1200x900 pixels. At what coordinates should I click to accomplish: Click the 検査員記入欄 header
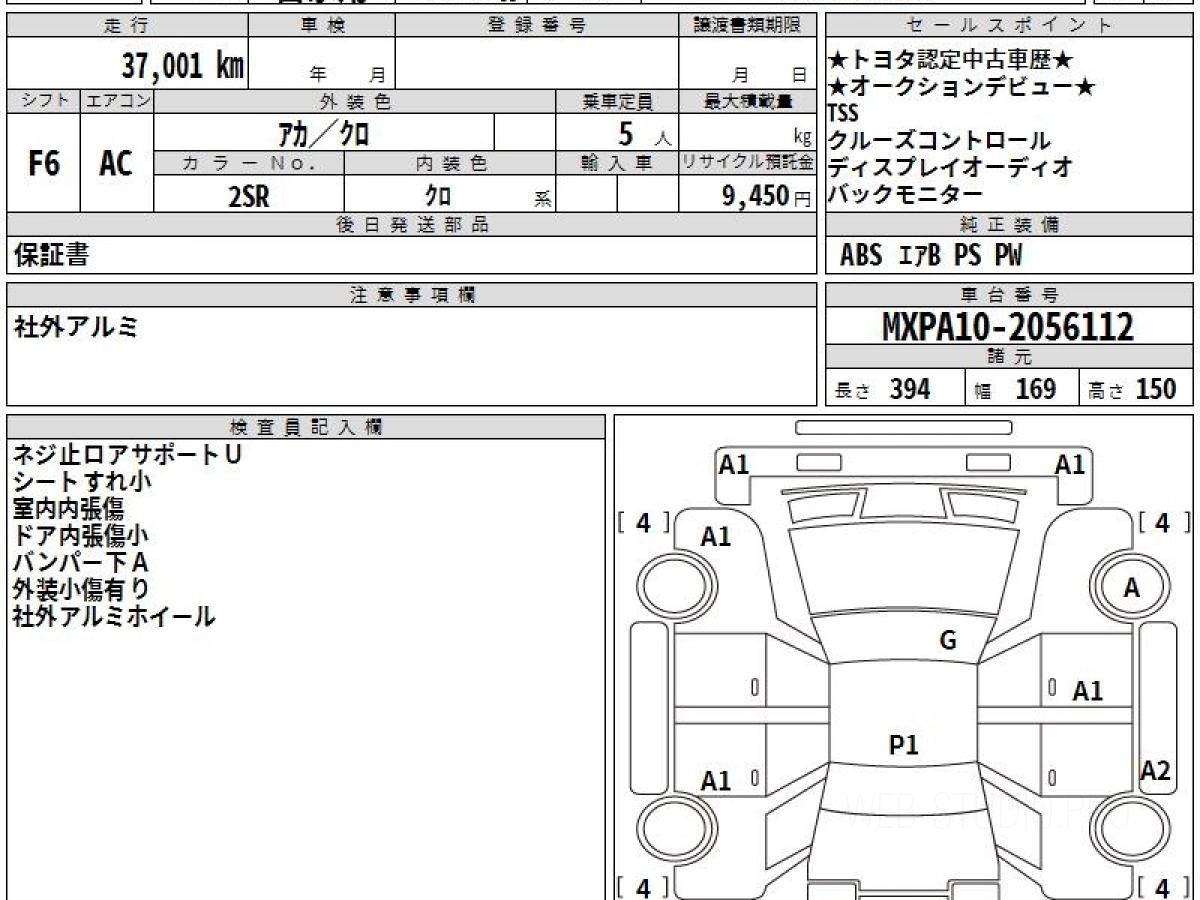[x=306, y=427]
